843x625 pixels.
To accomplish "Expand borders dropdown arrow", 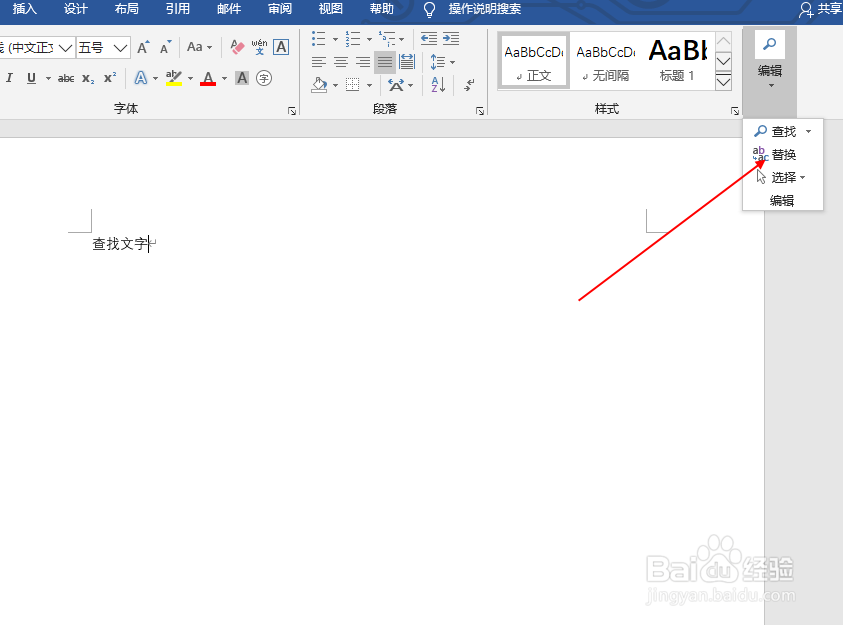I will click(369, 85).
